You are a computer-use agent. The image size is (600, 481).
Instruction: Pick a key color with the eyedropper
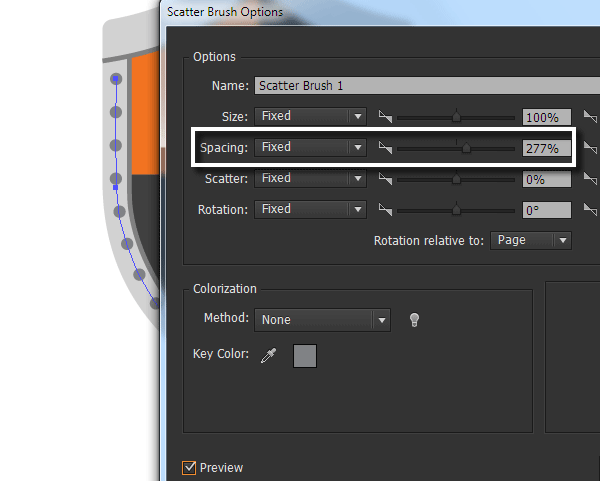(268, 355)
